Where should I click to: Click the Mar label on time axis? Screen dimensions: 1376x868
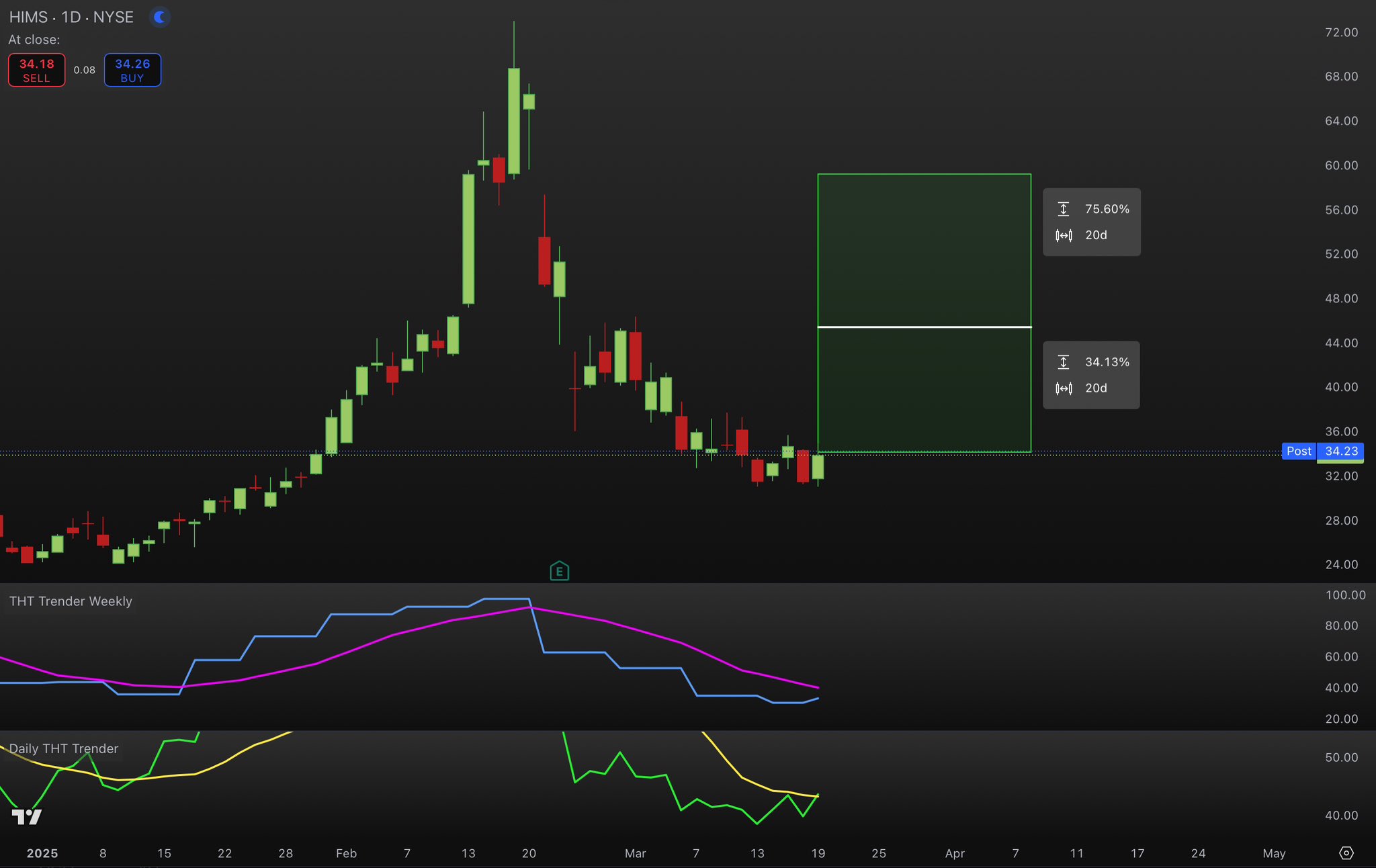tap(635, 853)
